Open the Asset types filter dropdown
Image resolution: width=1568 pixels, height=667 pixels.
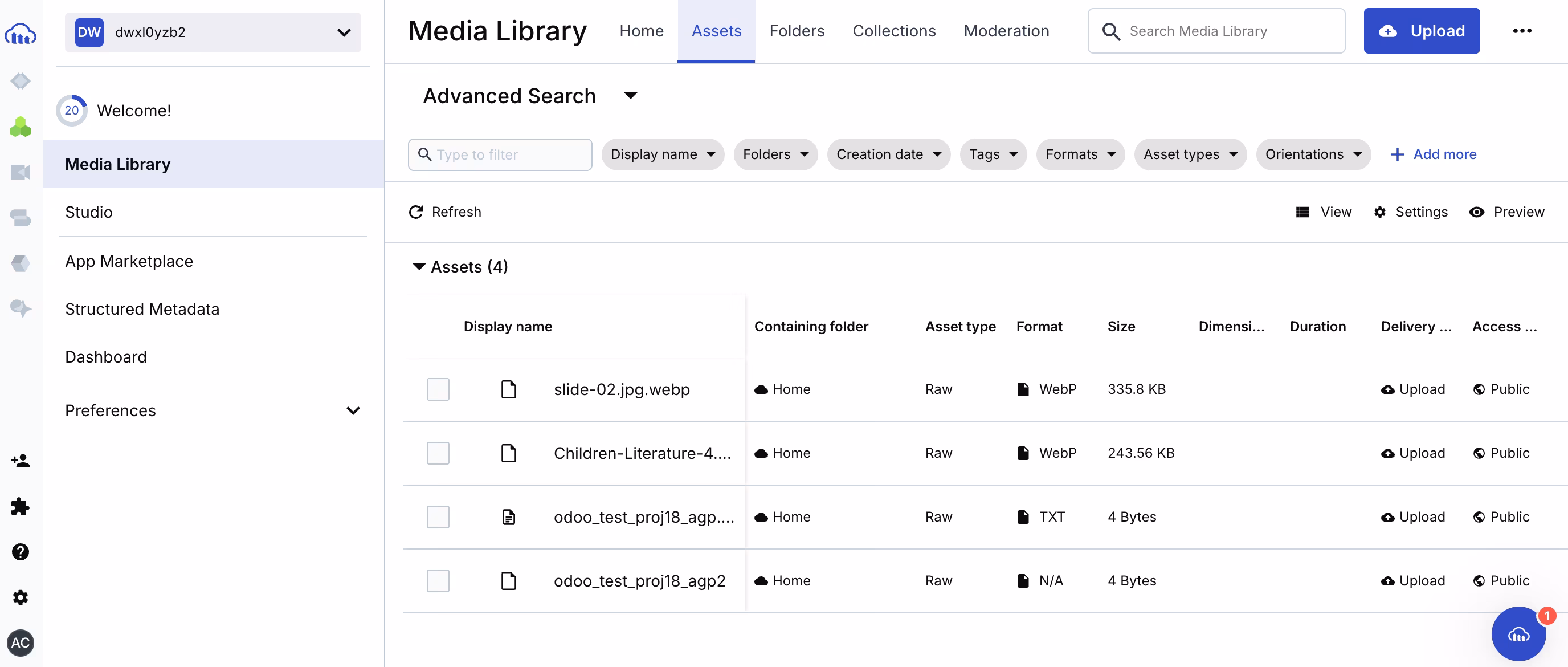[1190, 154]
